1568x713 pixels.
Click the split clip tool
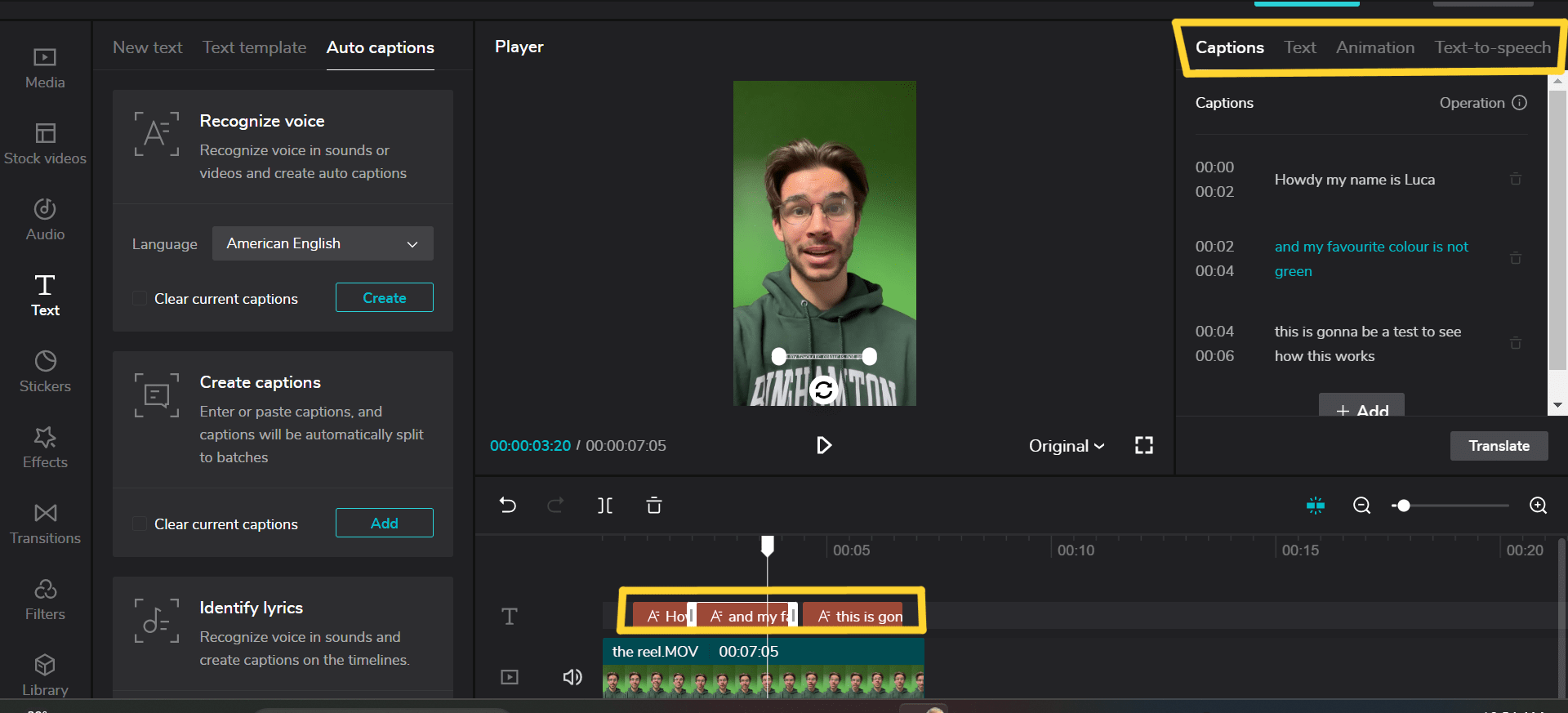tap(604, 506)
